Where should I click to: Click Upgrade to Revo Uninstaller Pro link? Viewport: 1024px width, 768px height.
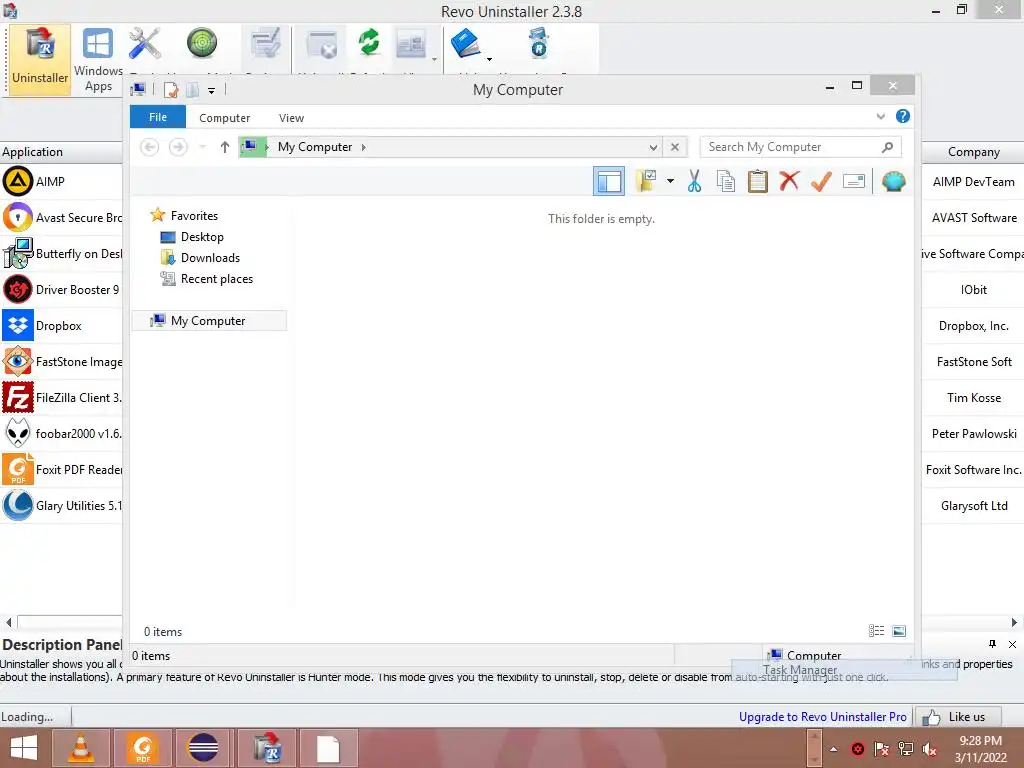pos(822,716)
